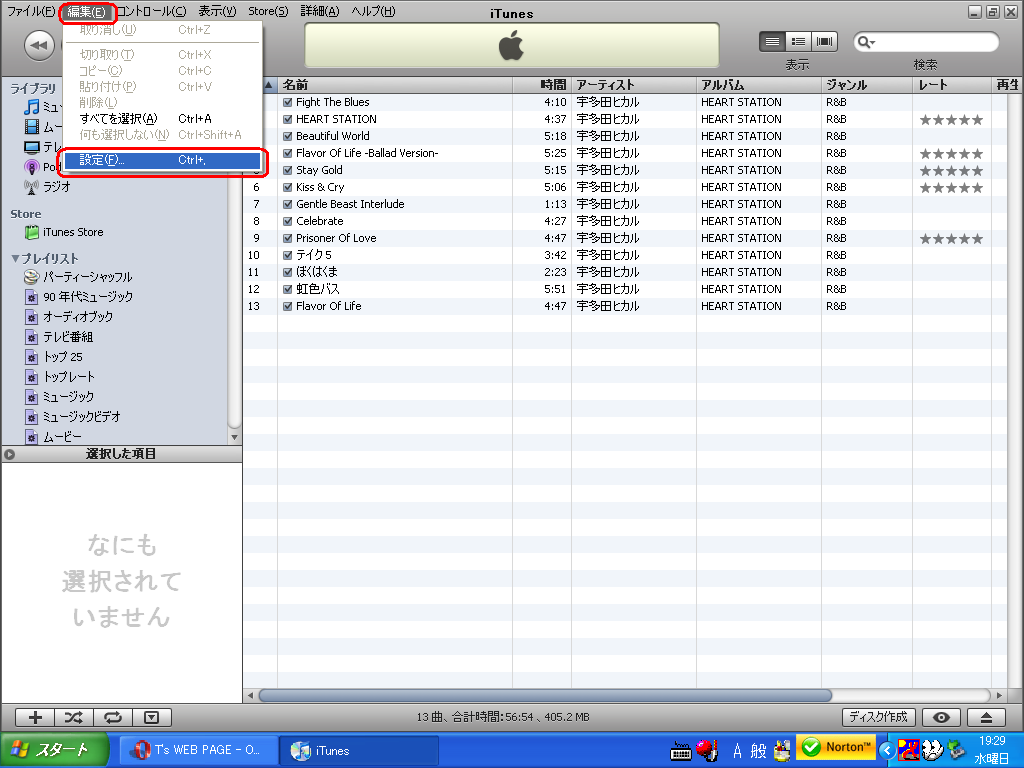This screenshot has height=768, width=1024.
Task: Uncheck the Flavor Of Life -Ballad Version- checkbox
Action: (287, 153)
